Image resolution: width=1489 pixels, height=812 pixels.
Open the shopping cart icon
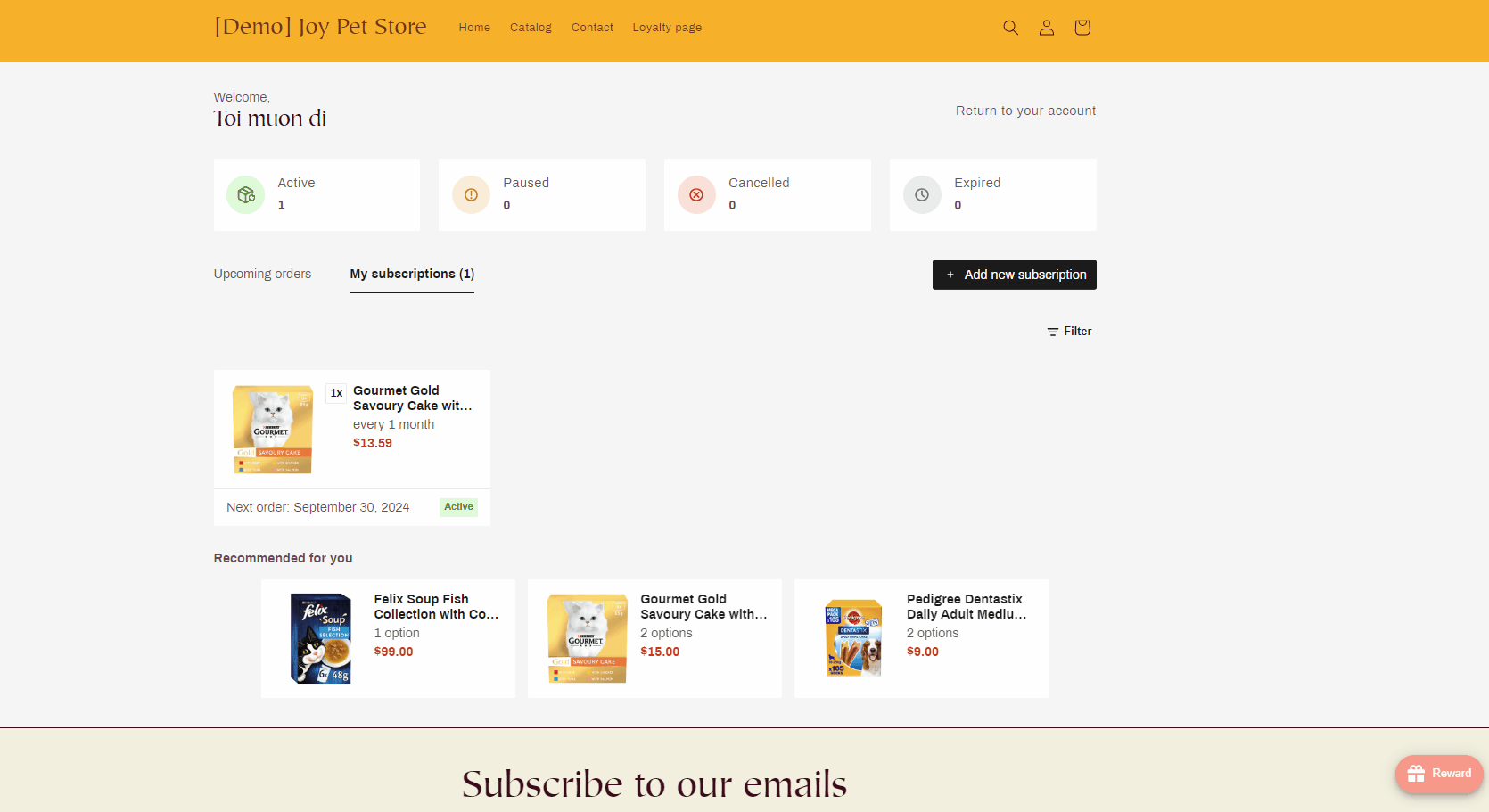tap(1082, 28)
